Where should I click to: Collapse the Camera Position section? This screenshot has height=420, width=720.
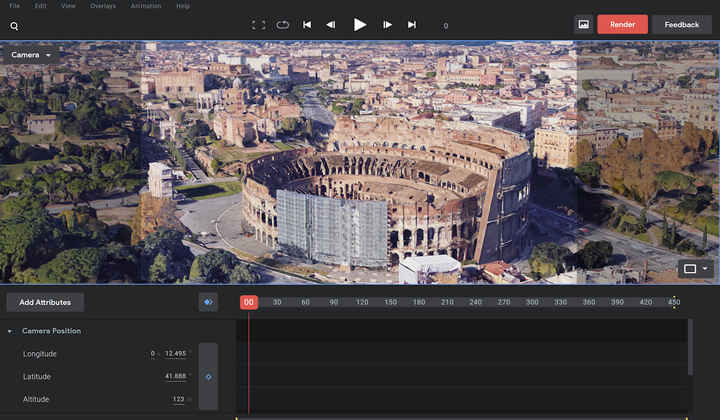[9, 331]
